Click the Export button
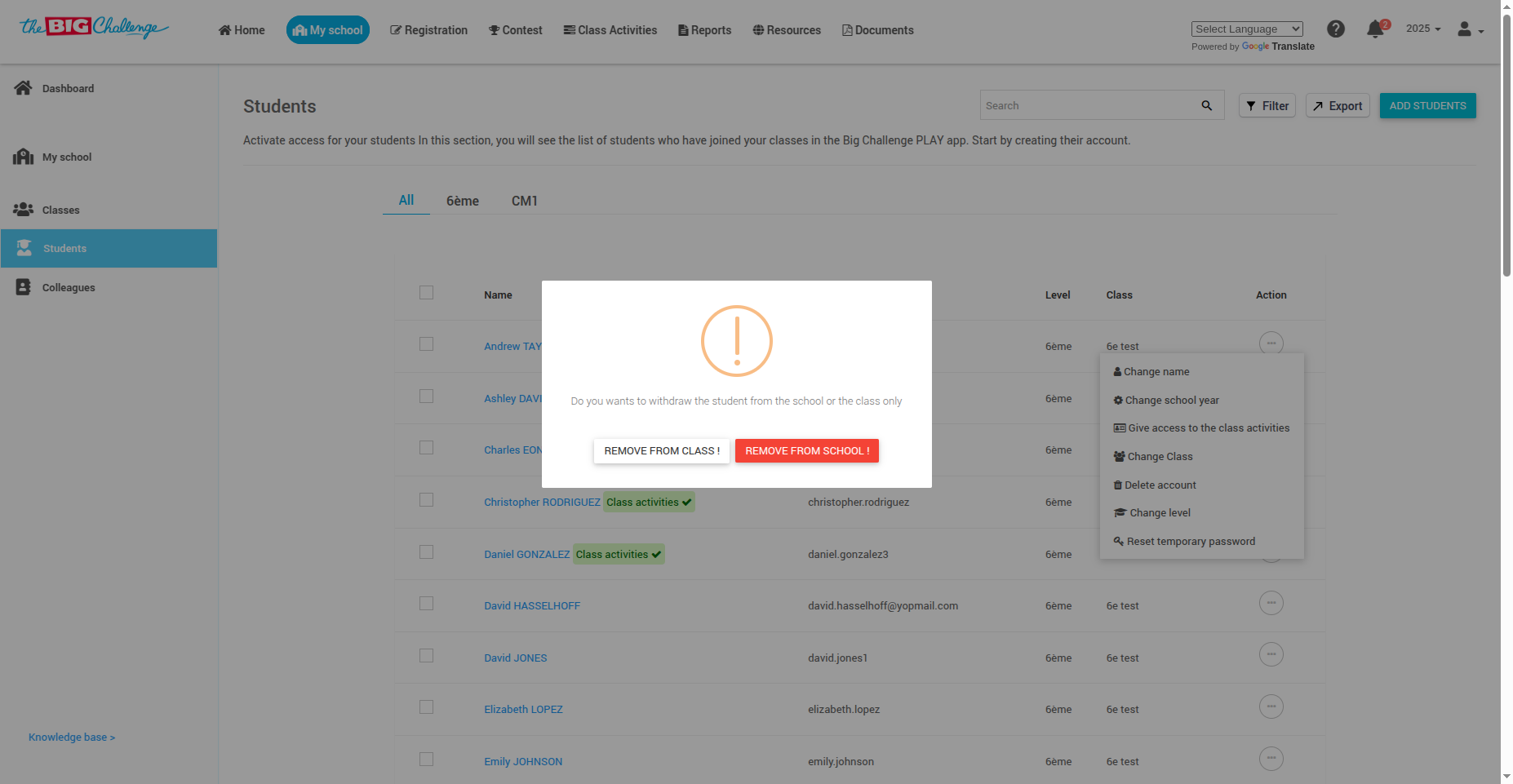The width and height of the screenshot is (1513, 784). tap(1338, 105)
